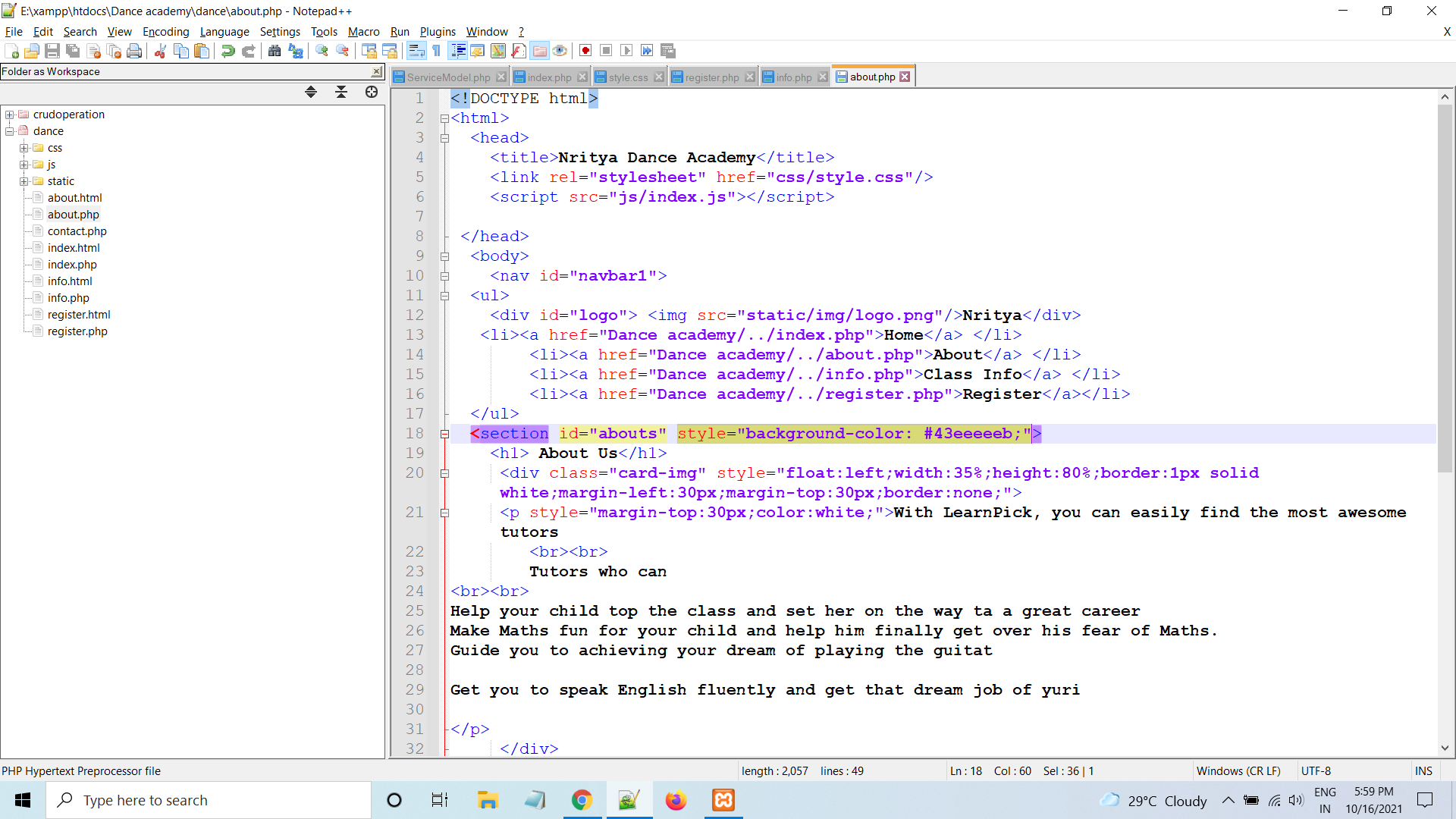Collapse section fold at line 18
1456x819 pixels.
point(445,435)
